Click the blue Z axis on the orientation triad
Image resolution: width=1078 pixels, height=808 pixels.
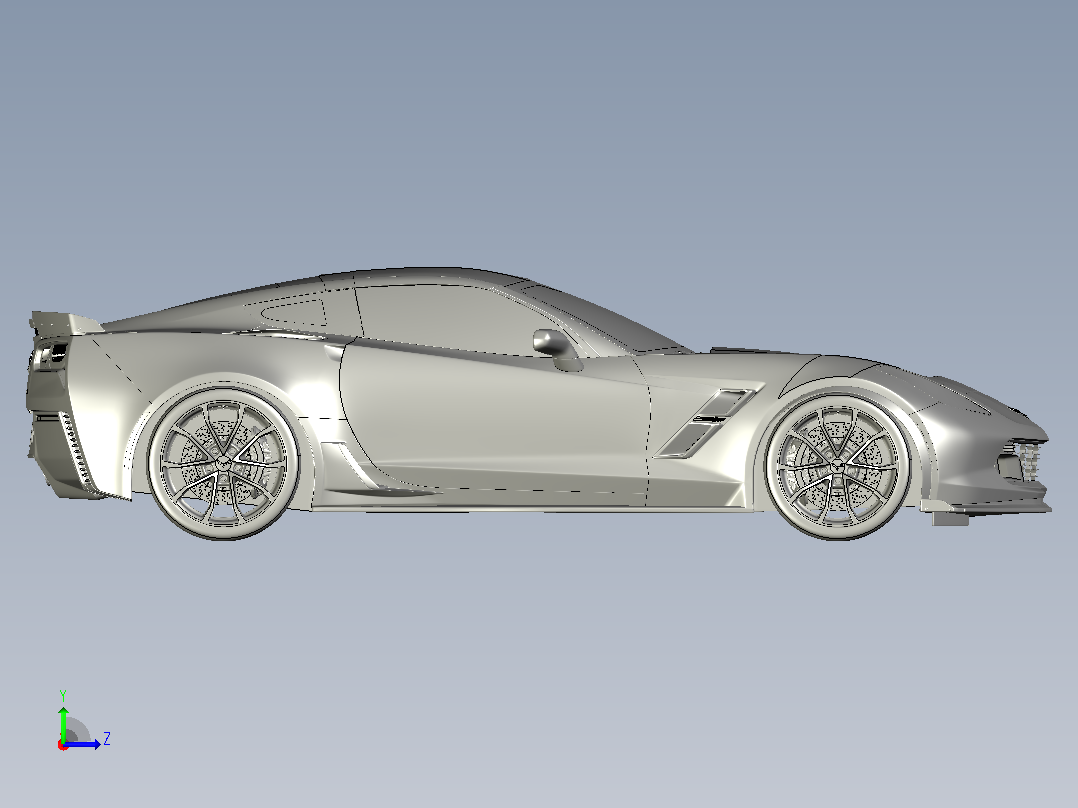tap(83, 743)
